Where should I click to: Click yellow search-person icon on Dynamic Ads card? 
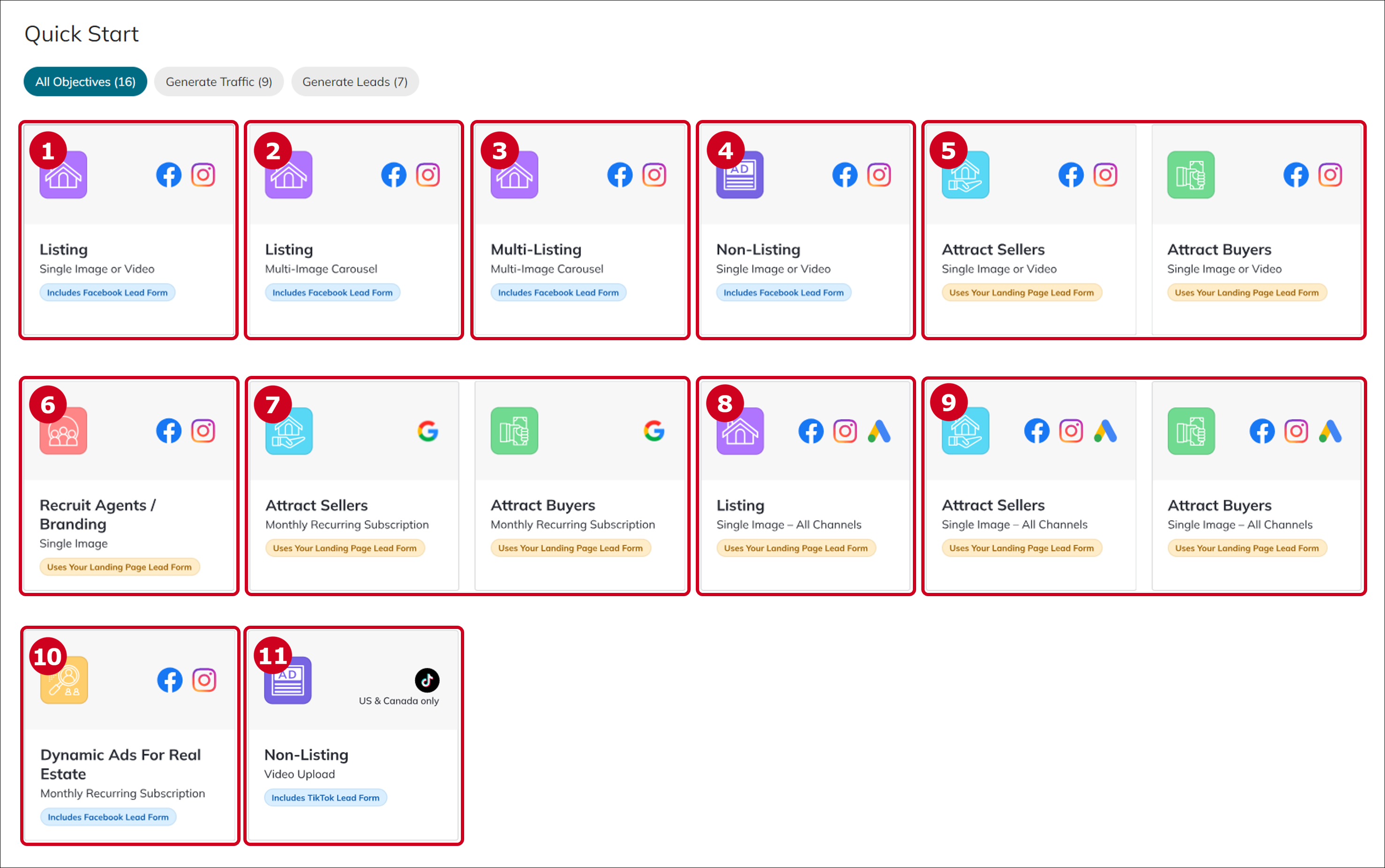tap(64, 680)
